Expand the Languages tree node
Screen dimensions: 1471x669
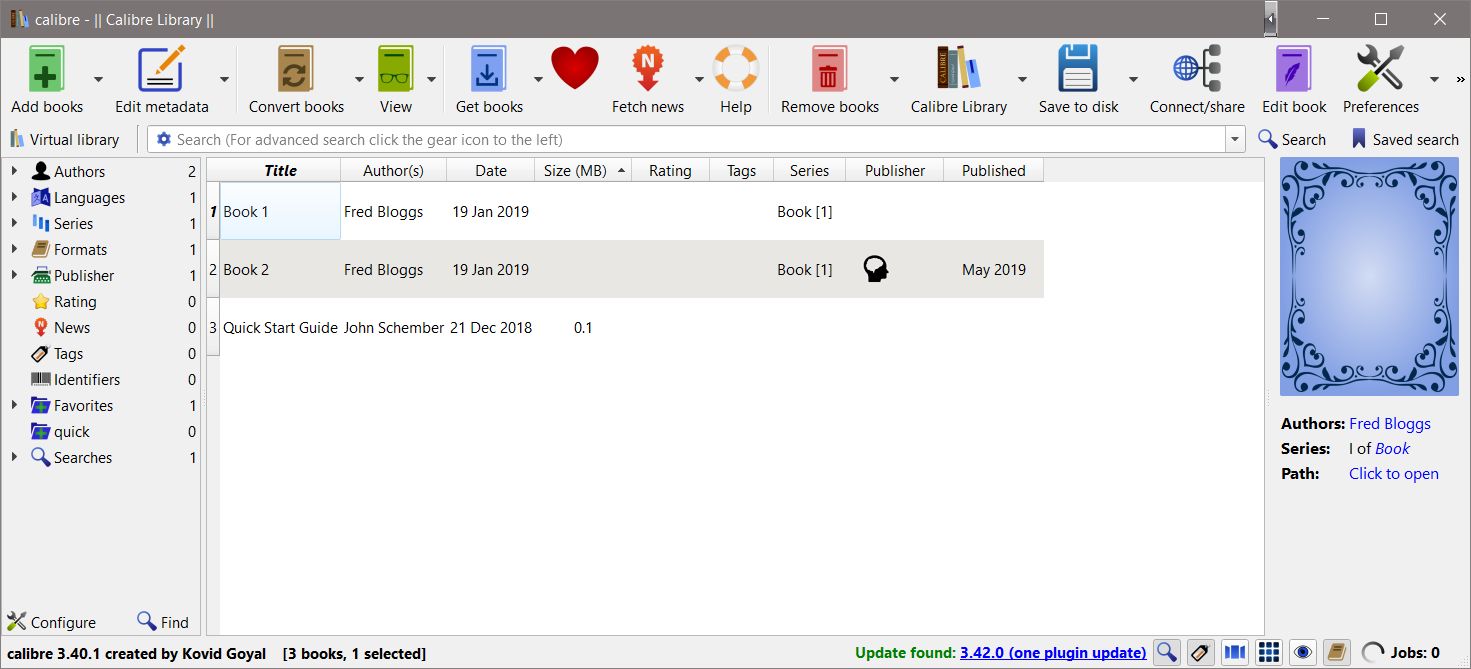point(14,197)
